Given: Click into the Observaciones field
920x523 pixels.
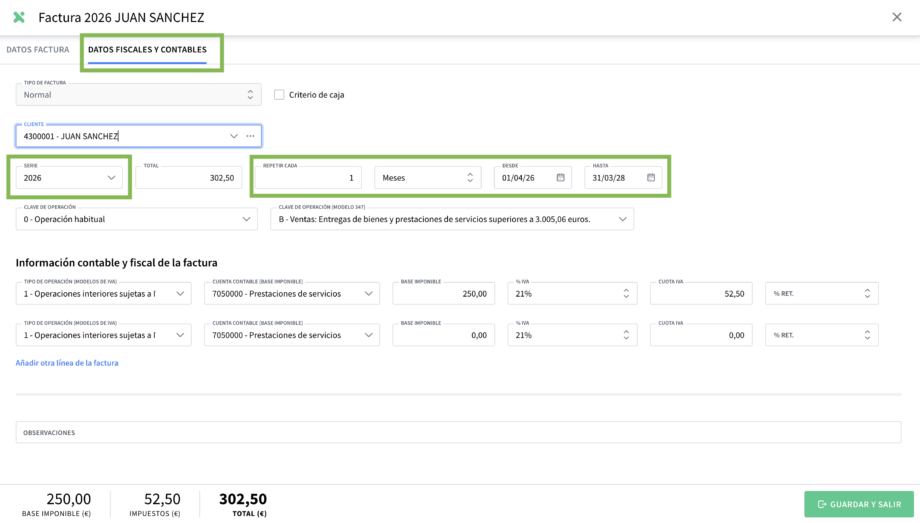Looking at the screenshot, I should 458,432.
